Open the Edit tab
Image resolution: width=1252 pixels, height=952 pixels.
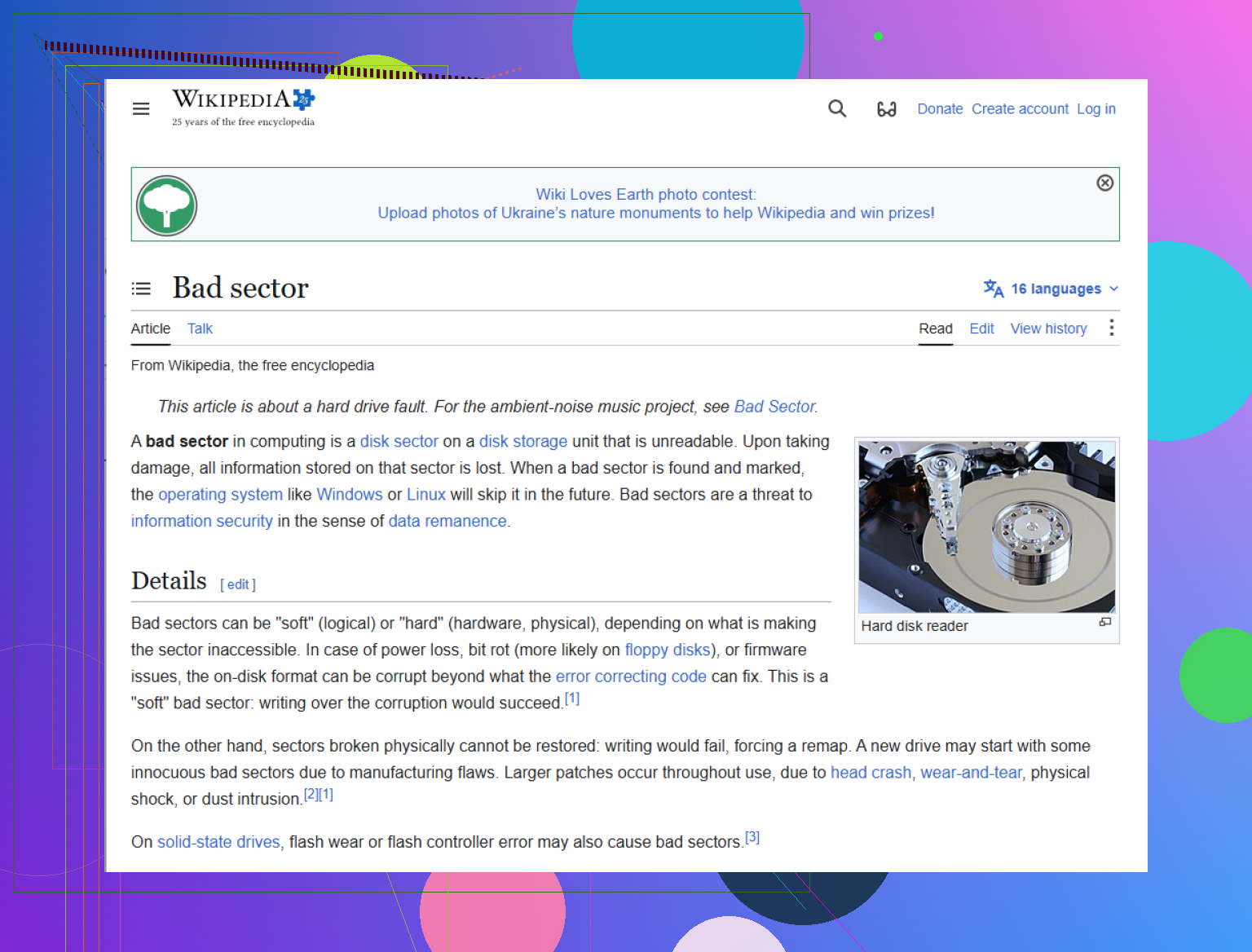981,328
